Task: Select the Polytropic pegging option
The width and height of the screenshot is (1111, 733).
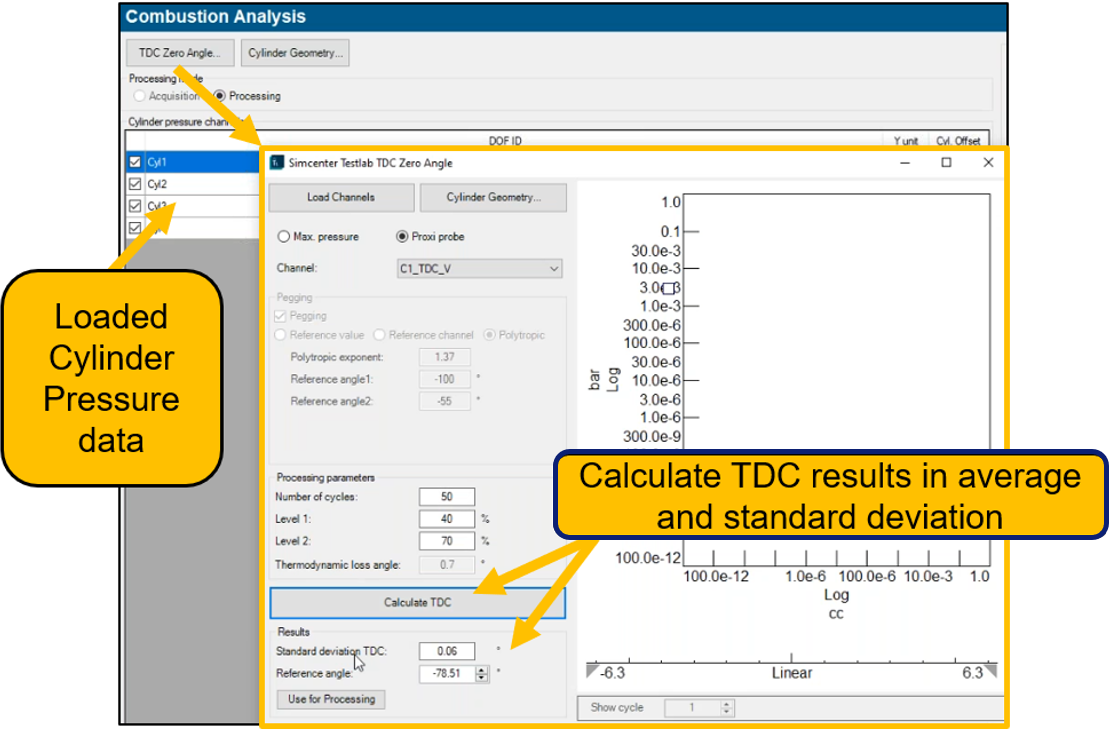Action: pos(490,335)
